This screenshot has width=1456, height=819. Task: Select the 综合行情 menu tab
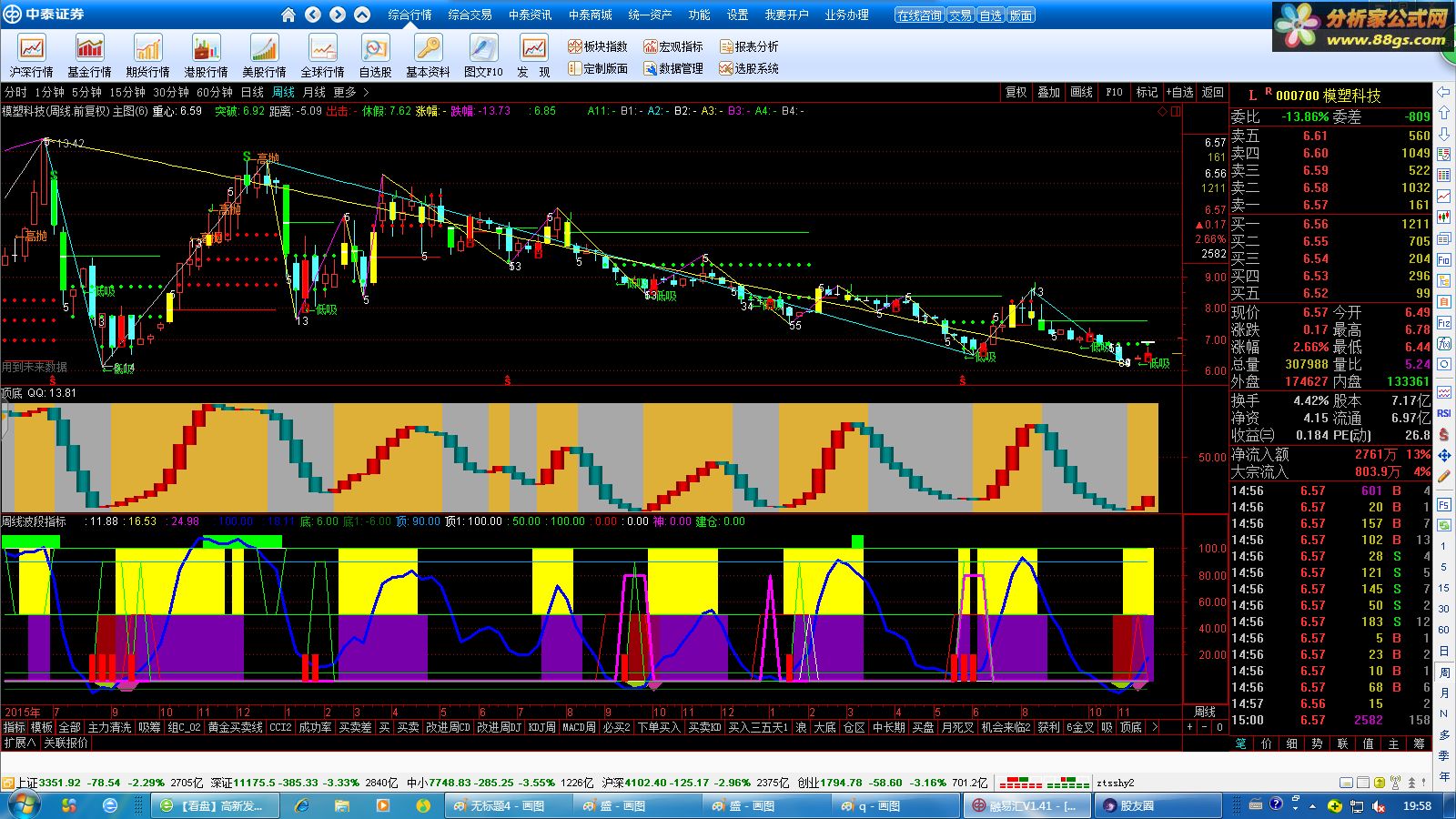409,15
